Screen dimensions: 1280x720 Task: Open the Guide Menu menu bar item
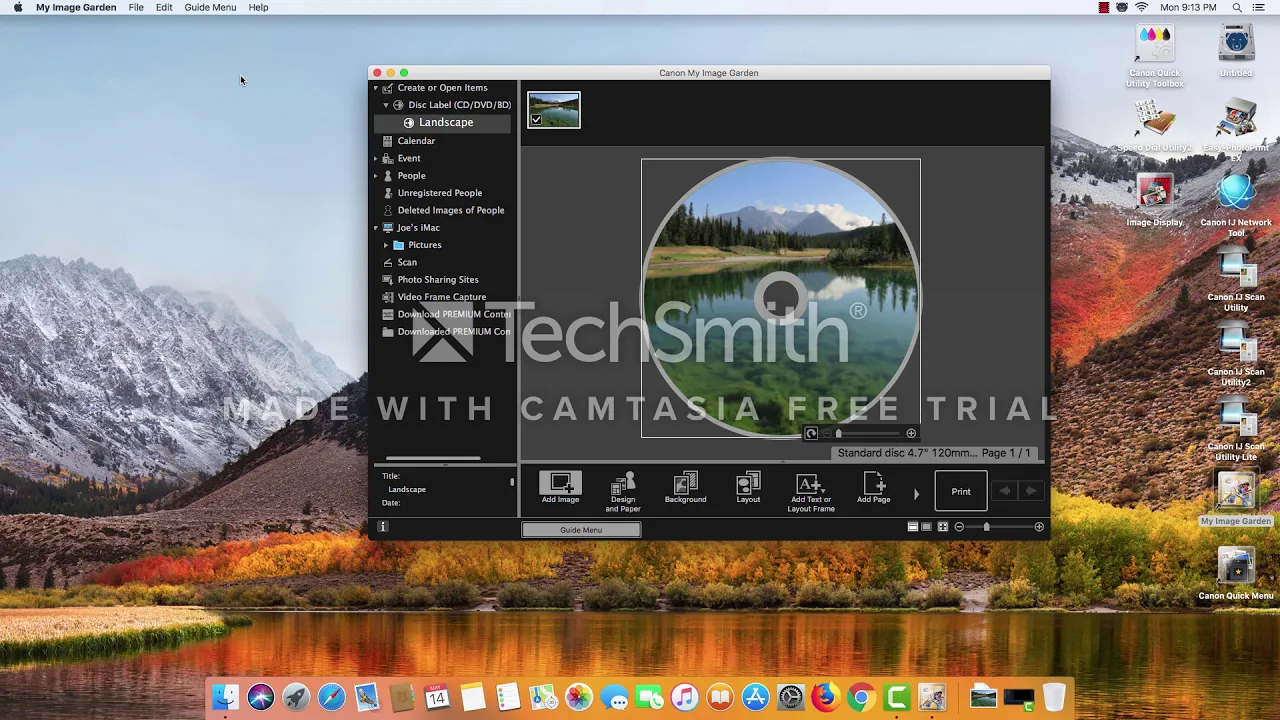pyautogui.click(x=210, y=7)
